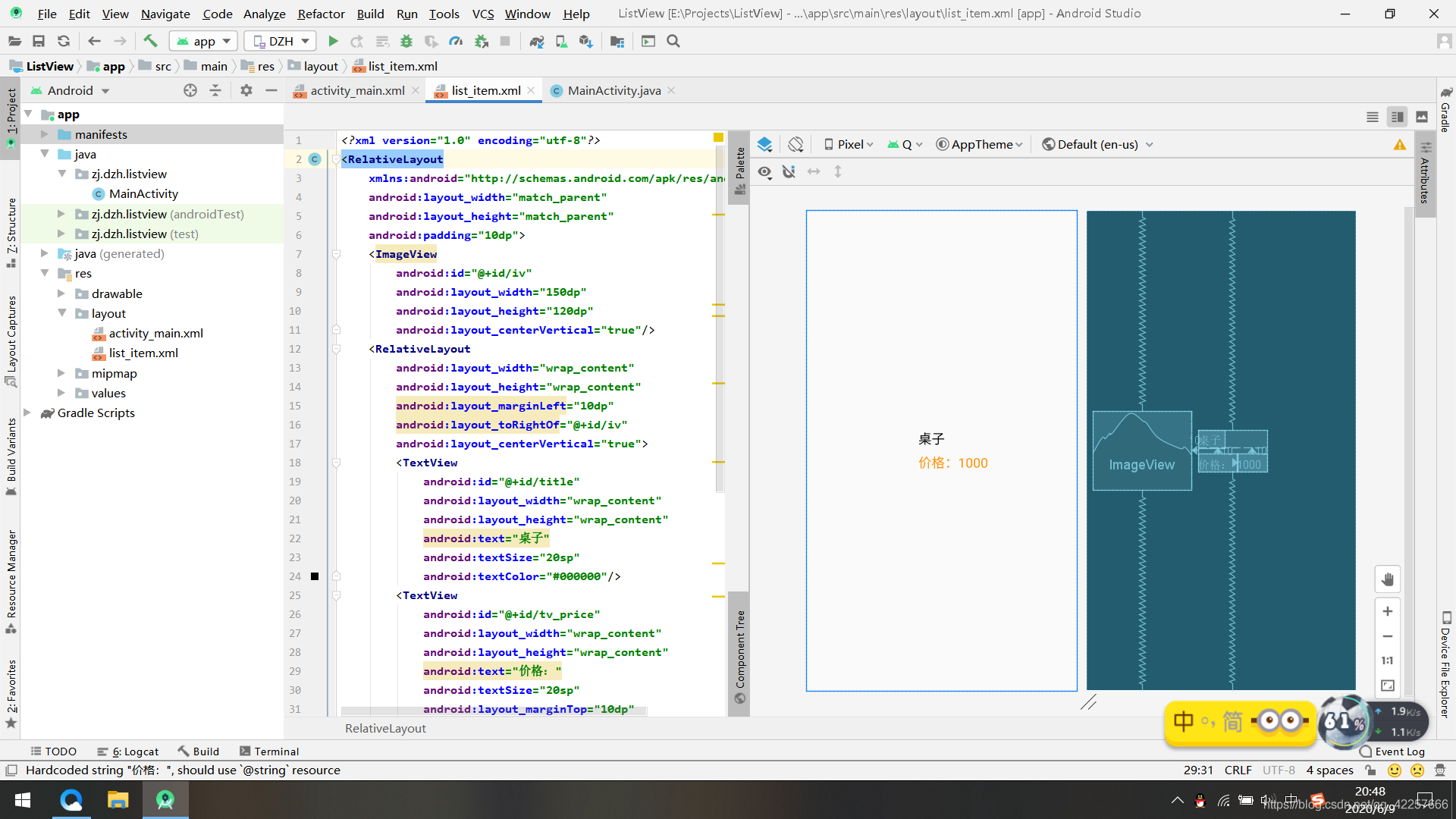Open the Refactor menu
The width and height of the screenshot is (1456, 819).
(320, 14)
